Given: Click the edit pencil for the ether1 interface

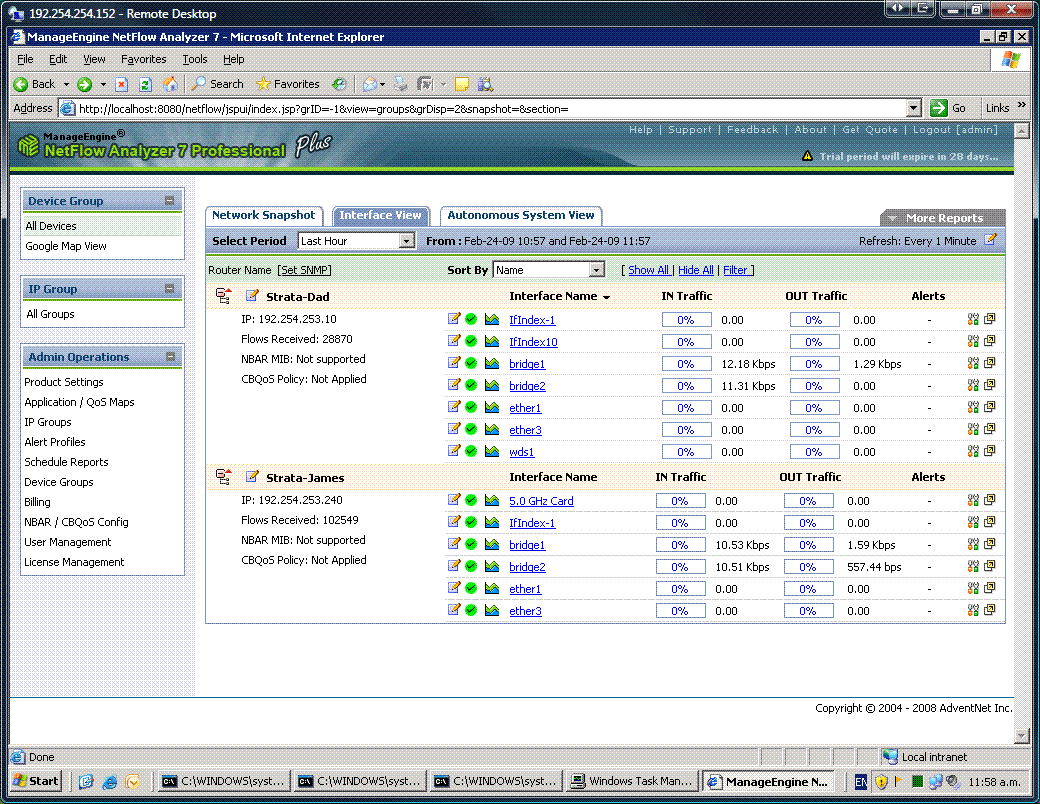Looking at the screenshot, I should click(x=454, y=407).
